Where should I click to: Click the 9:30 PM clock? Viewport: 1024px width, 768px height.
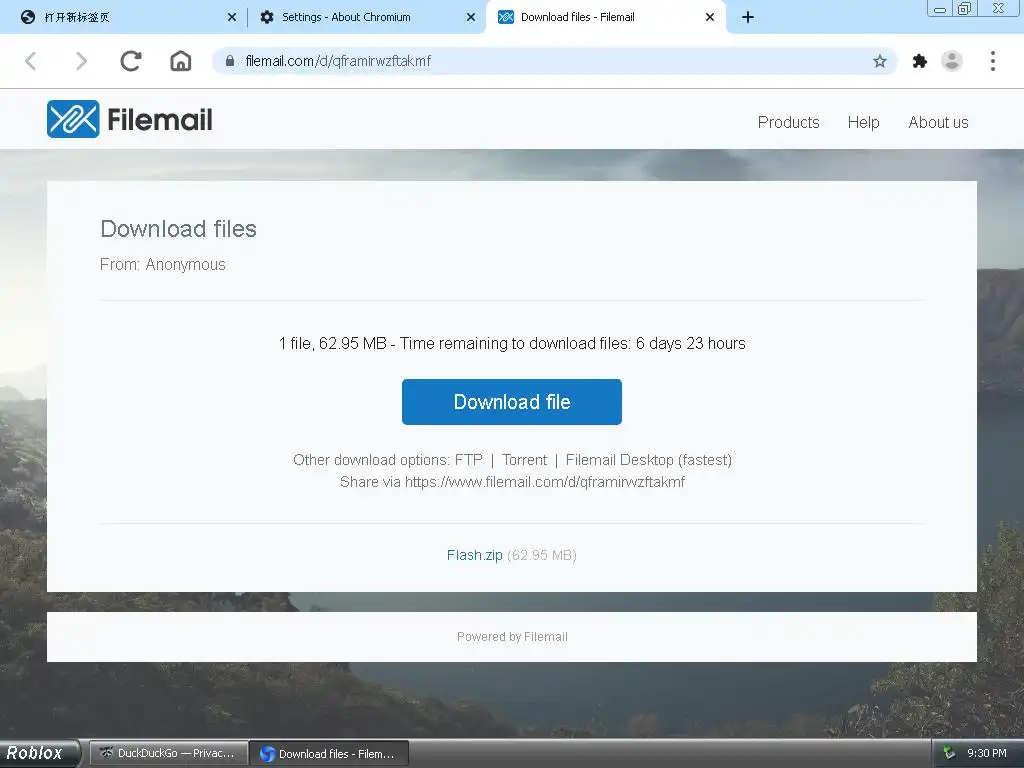tap(987, 753)
